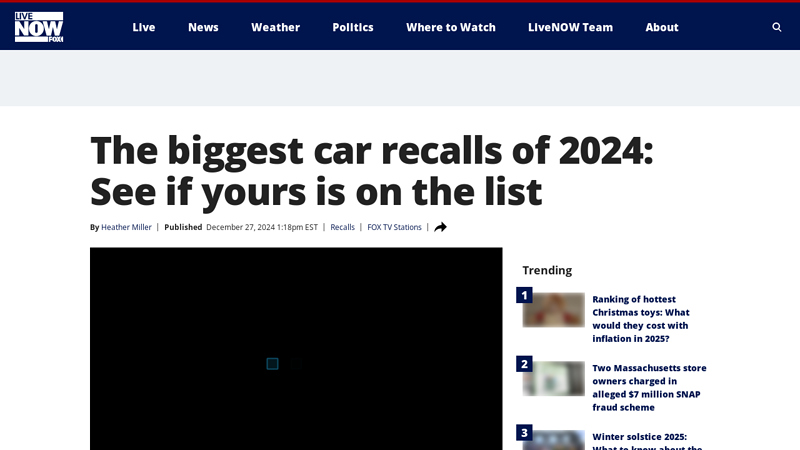Open the hottest Christmas toys trending article
The width and height of the screenshot is (800, 450).
click(641, 319)
